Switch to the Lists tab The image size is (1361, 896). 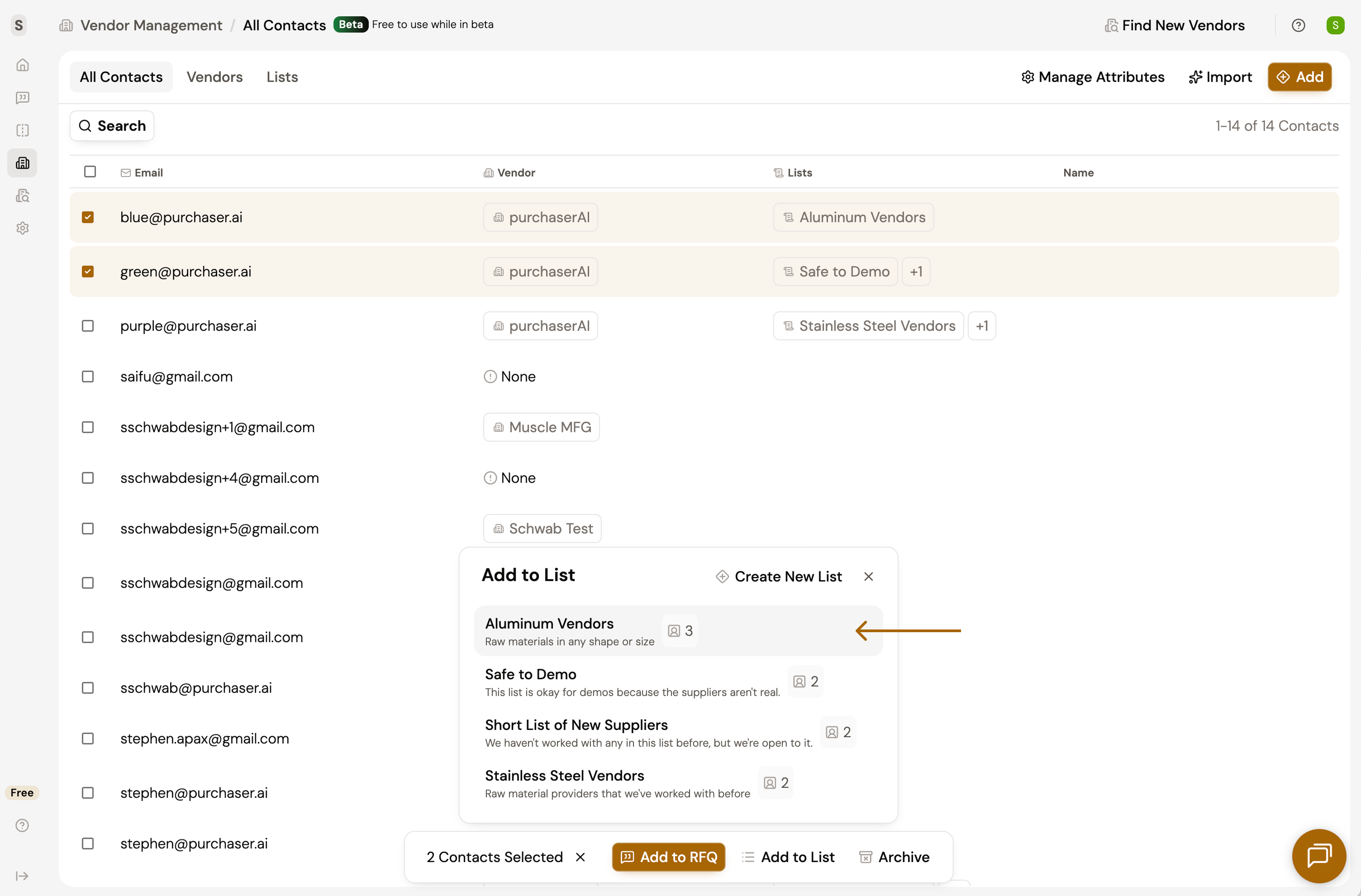(282, 77)
